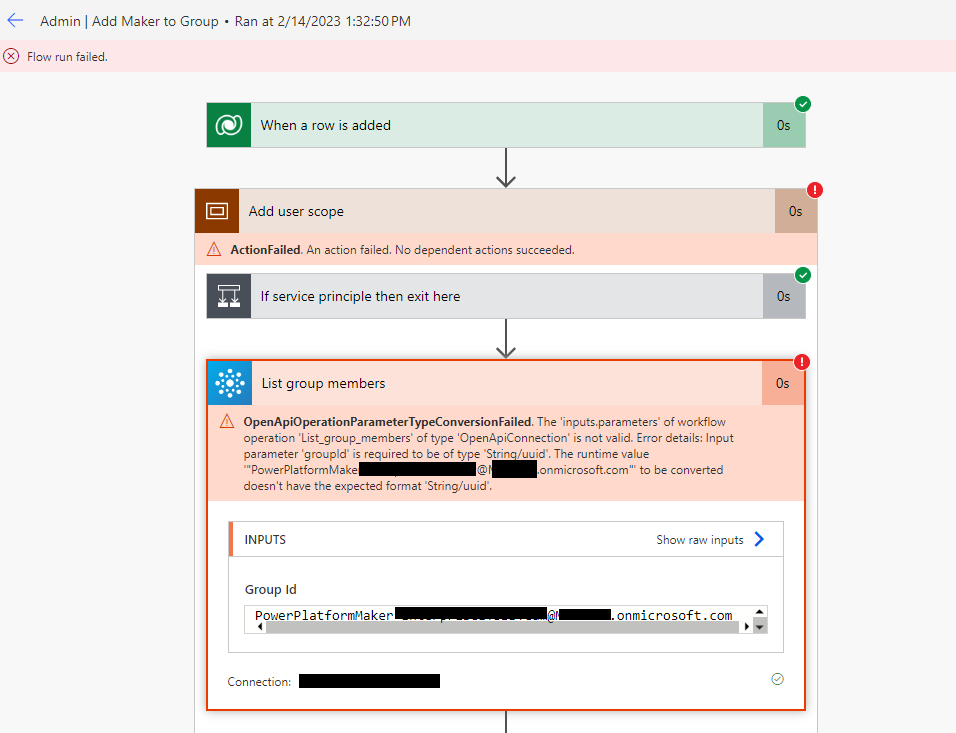Screen dimensions: 956x733
Task: Click the 0s duration on 'List group members'
Action: [785, 383]
